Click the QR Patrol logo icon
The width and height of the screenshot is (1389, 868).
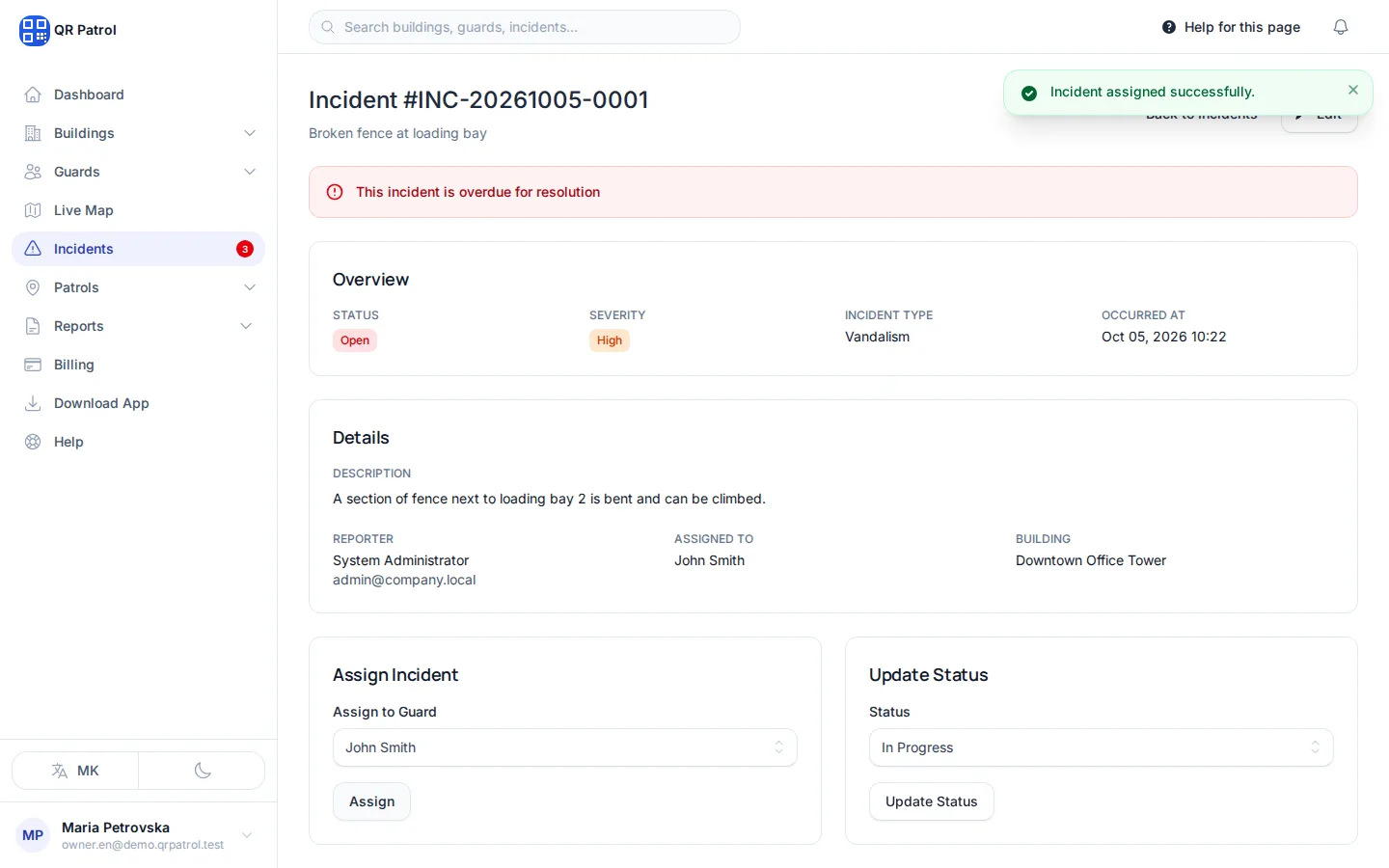tap(34, 30)
